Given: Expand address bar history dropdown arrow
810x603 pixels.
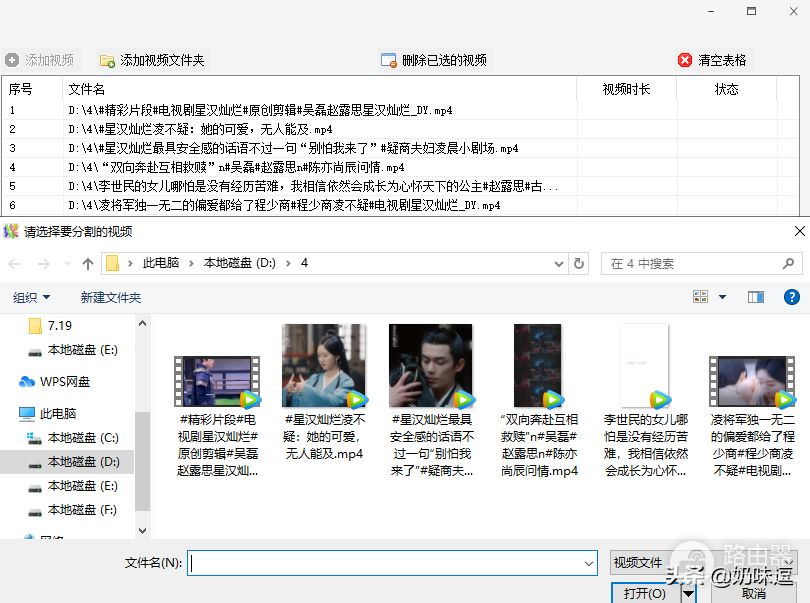Looking at the screenshot, I should pyautogui.click(x=558, y=264).
